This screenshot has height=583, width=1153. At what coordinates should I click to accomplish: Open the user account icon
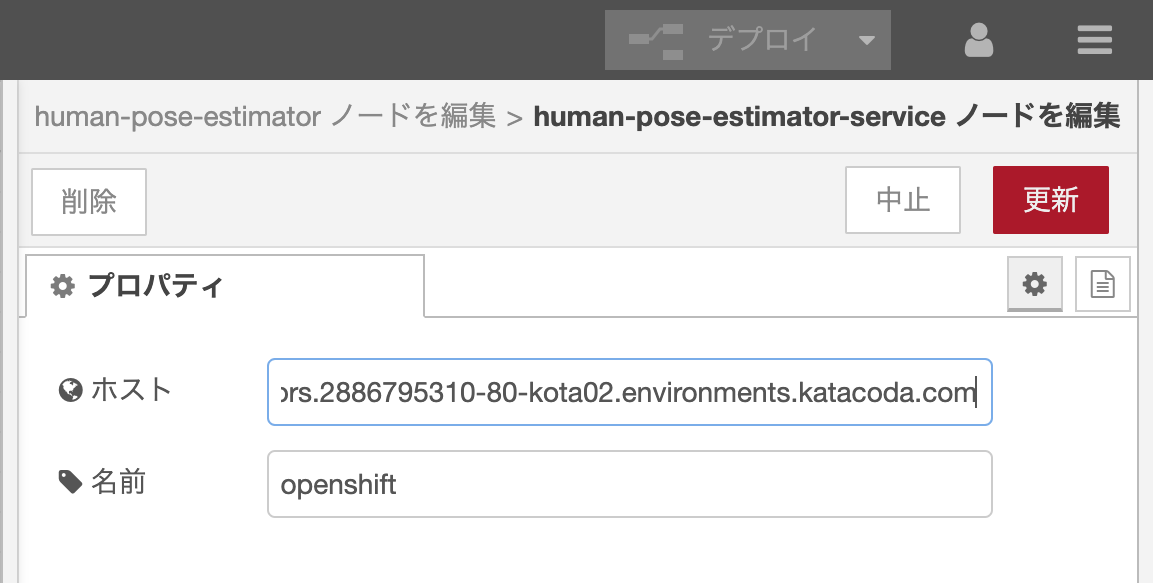point(978,40)
